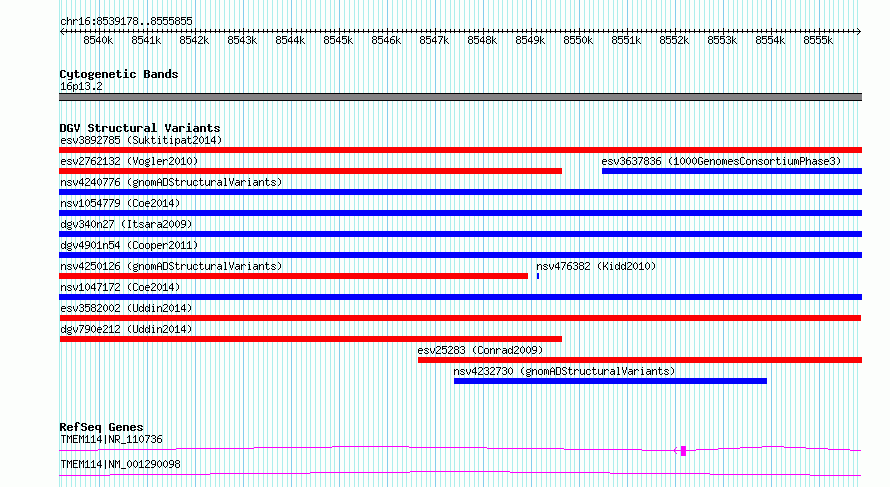Open the dgv4901n54 (Cooper2011) variant label
Image resolution: width=890 pixels, height=487 pixels.
tap(129, 245)
